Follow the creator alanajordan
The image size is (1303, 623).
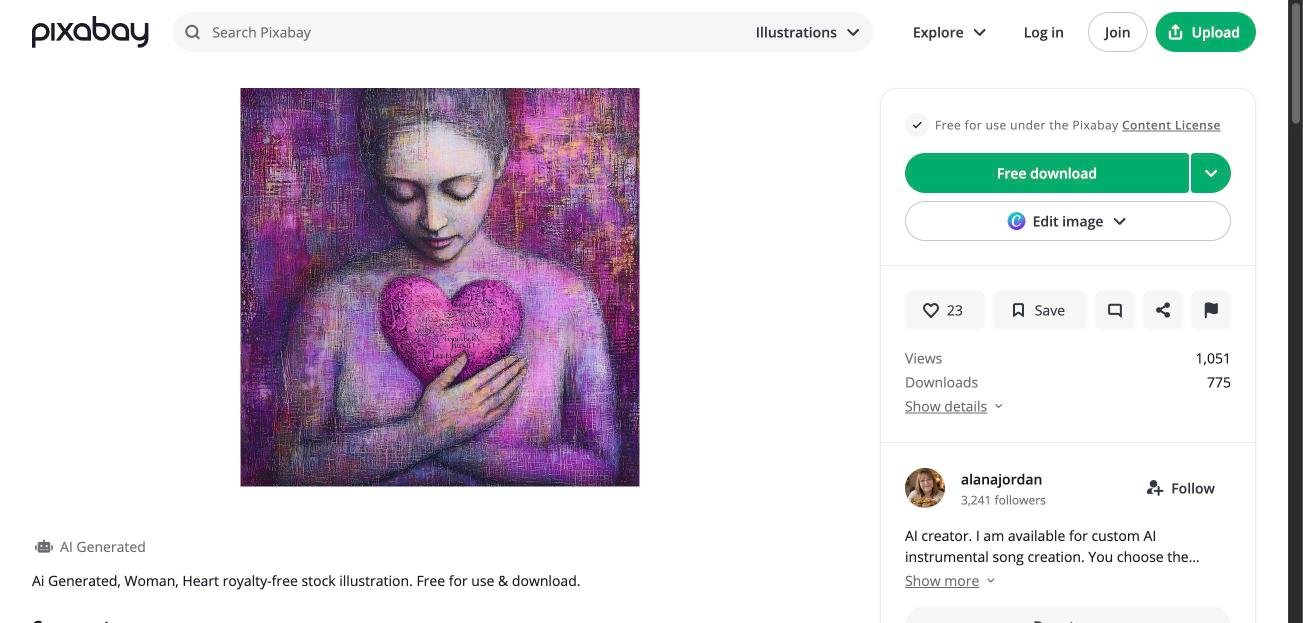[1180, 487]
